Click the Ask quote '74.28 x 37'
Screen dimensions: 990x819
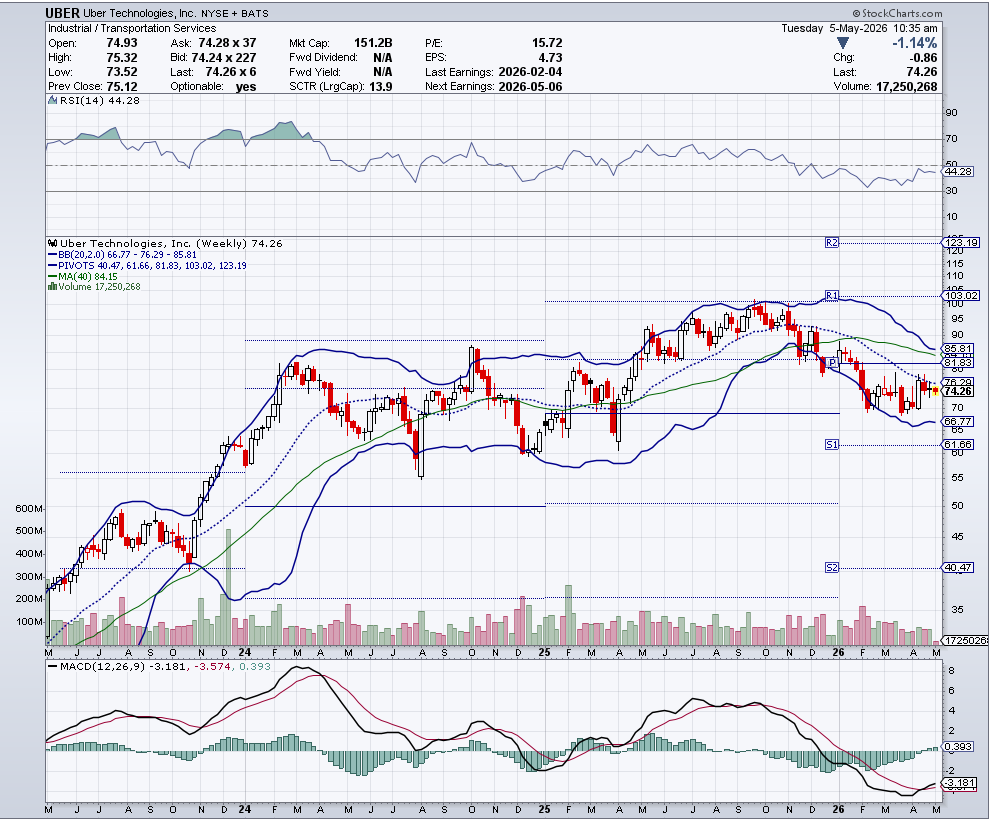pyautogui.click(x=227, y=43)
